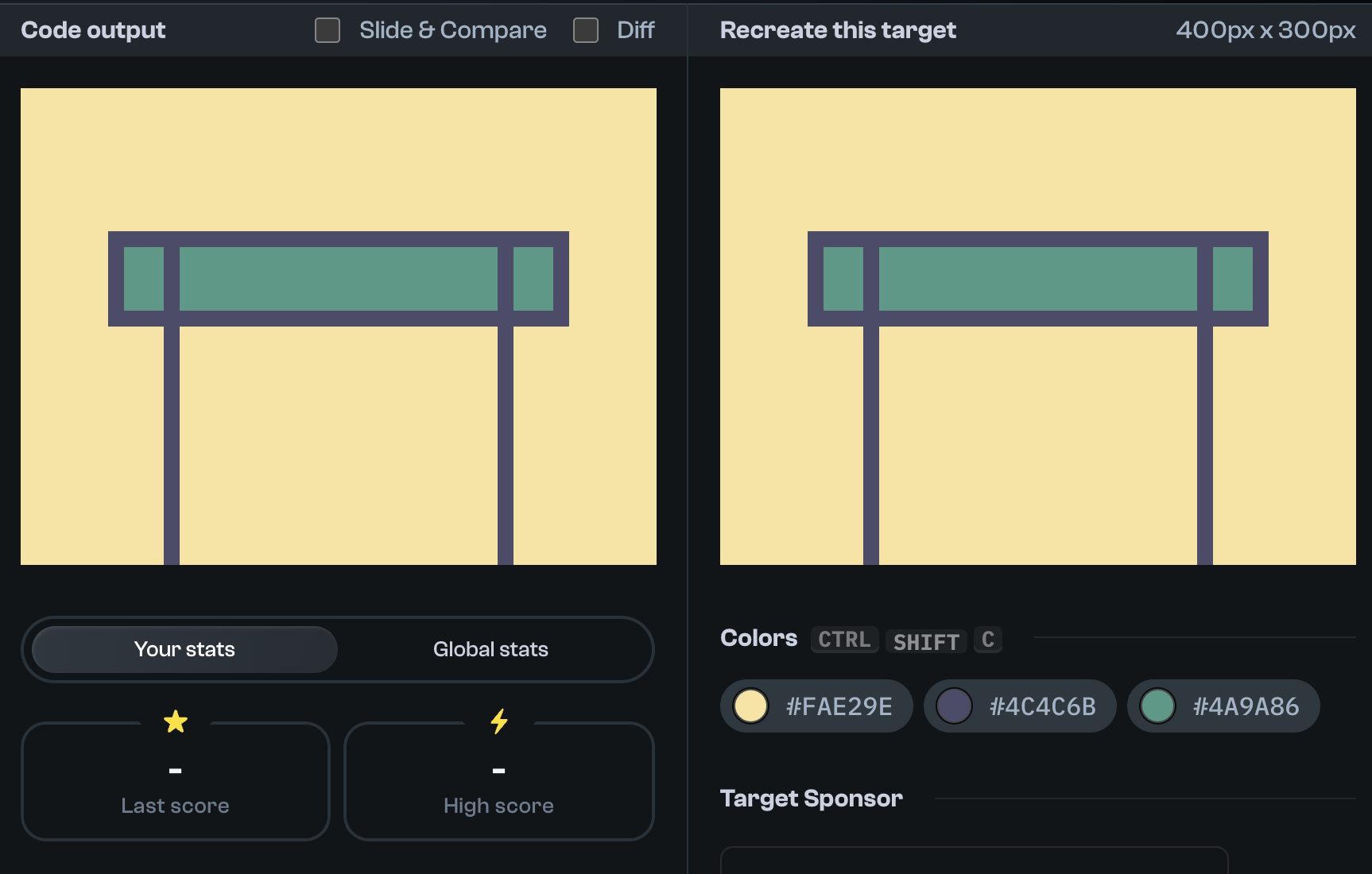Click the Target Sponsor heading

click(812, 799)
